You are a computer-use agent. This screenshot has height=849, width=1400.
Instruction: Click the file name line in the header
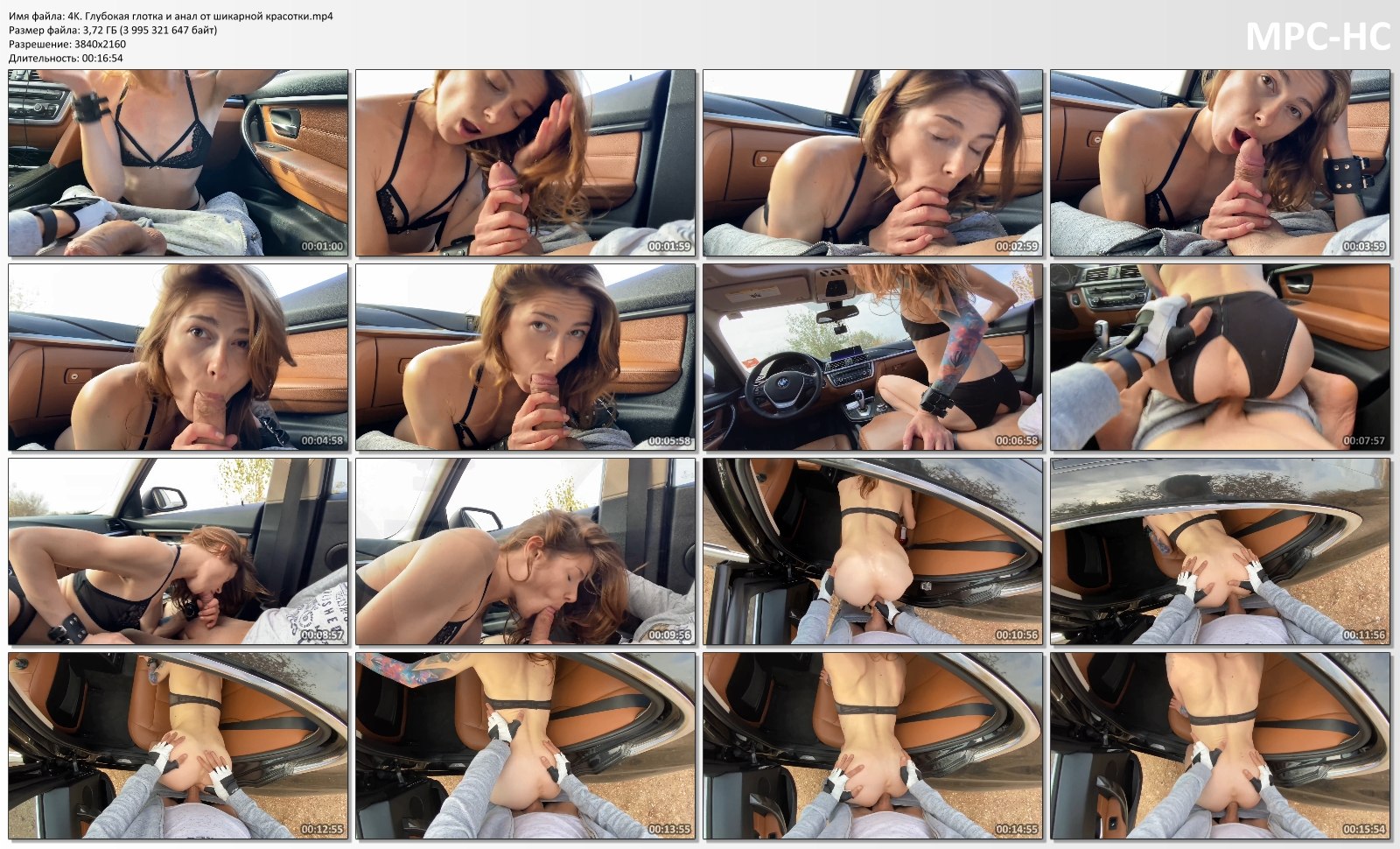(x=171, y=16)
